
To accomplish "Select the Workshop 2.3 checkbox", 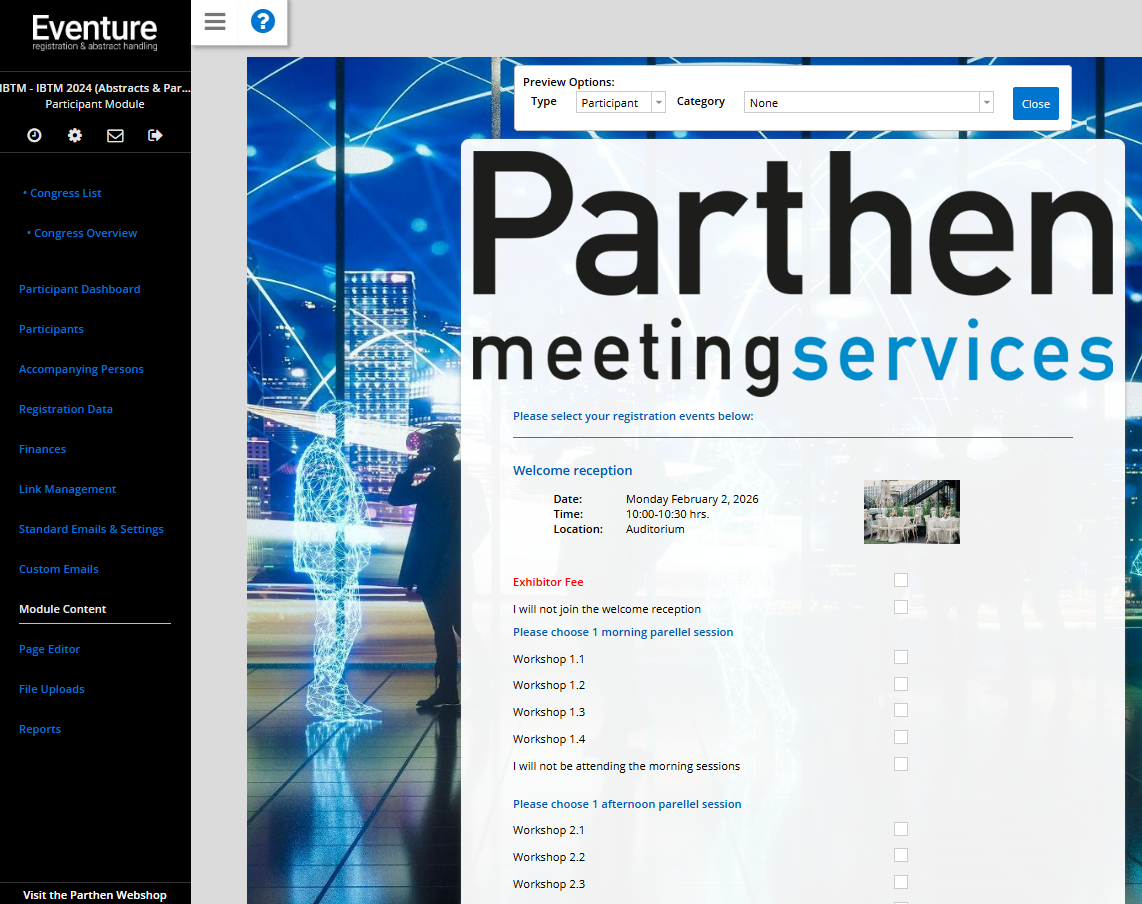I will pyautogui.click(x=901, y=882).
